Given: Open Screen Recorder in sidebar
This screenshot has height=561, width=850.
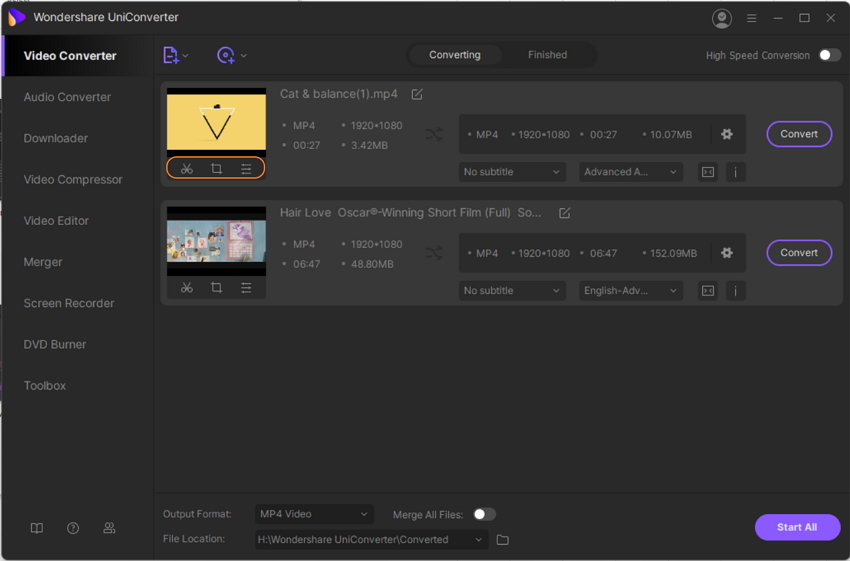Looking at the screenshot, I should [69, 303].
